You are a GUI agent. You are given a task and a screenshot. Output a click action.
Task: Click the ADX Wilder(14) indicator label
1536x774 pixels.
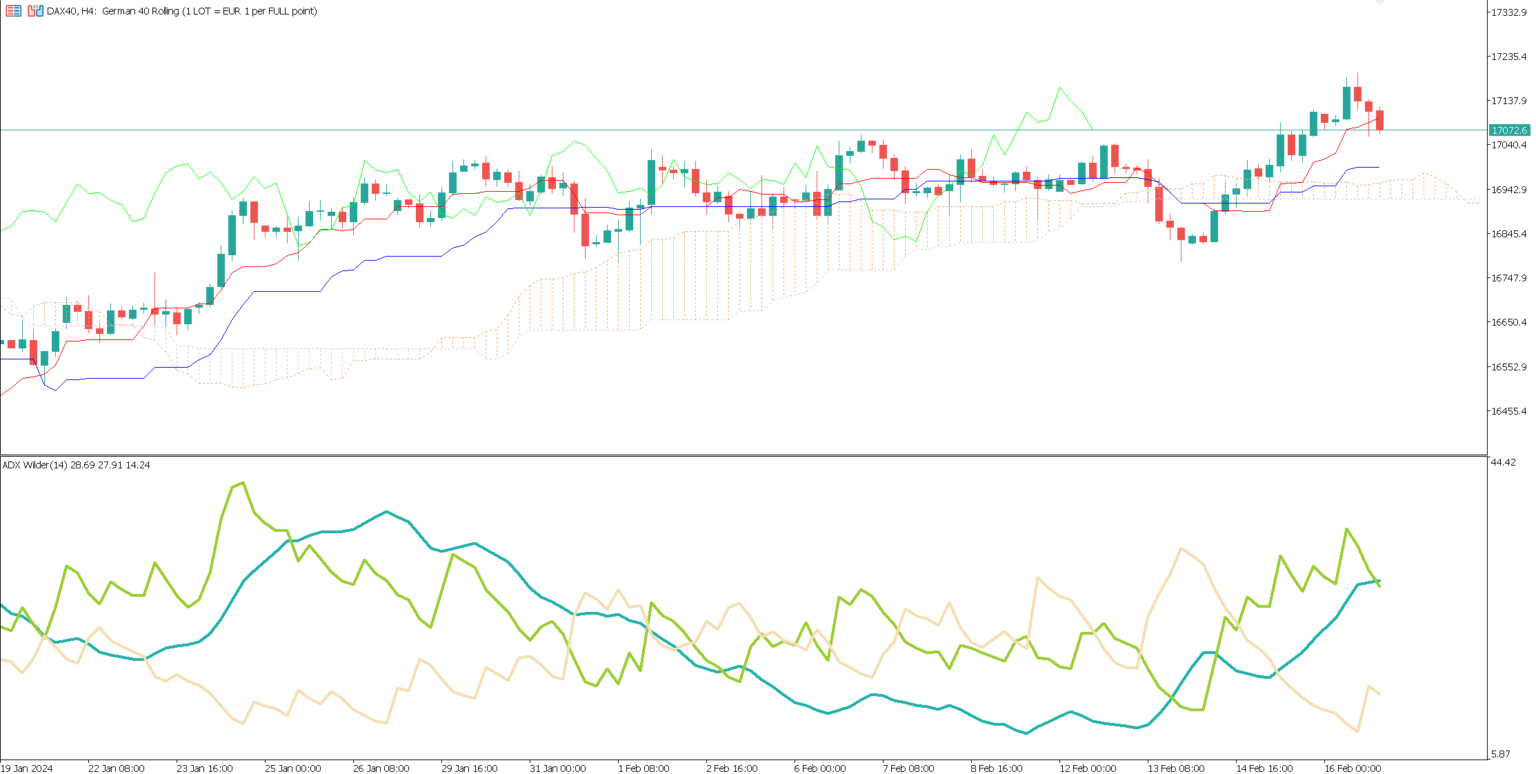(x=75, y=464)
